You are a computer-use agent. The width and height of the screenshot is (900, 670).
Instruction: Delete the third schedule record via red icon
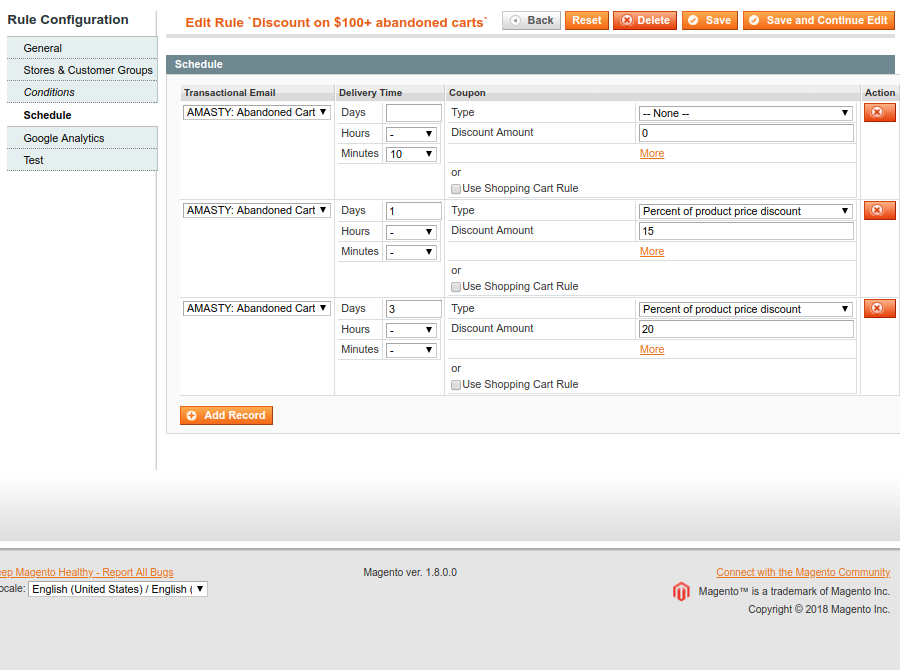click(879, 309)
